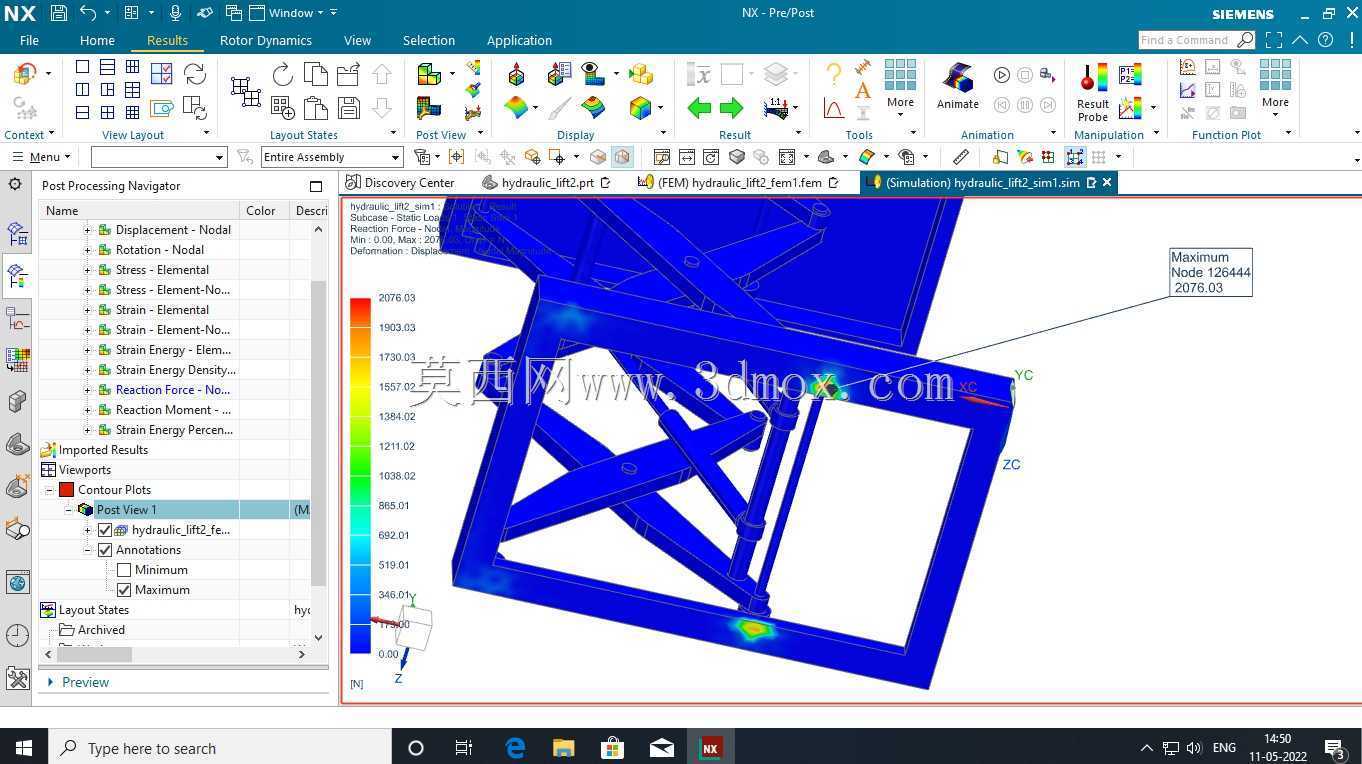This screenshot has width=1362, height=764.
Task: Select the Reaction Force - No... result
Action: coord(173,390)
